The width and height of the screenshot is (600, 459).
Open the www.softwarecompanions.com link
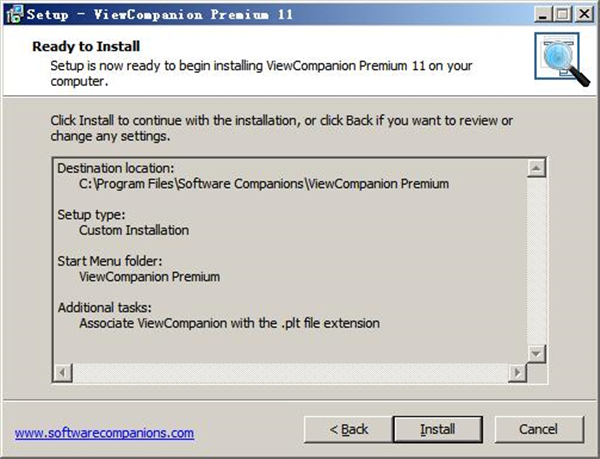(x=104, y=433)
